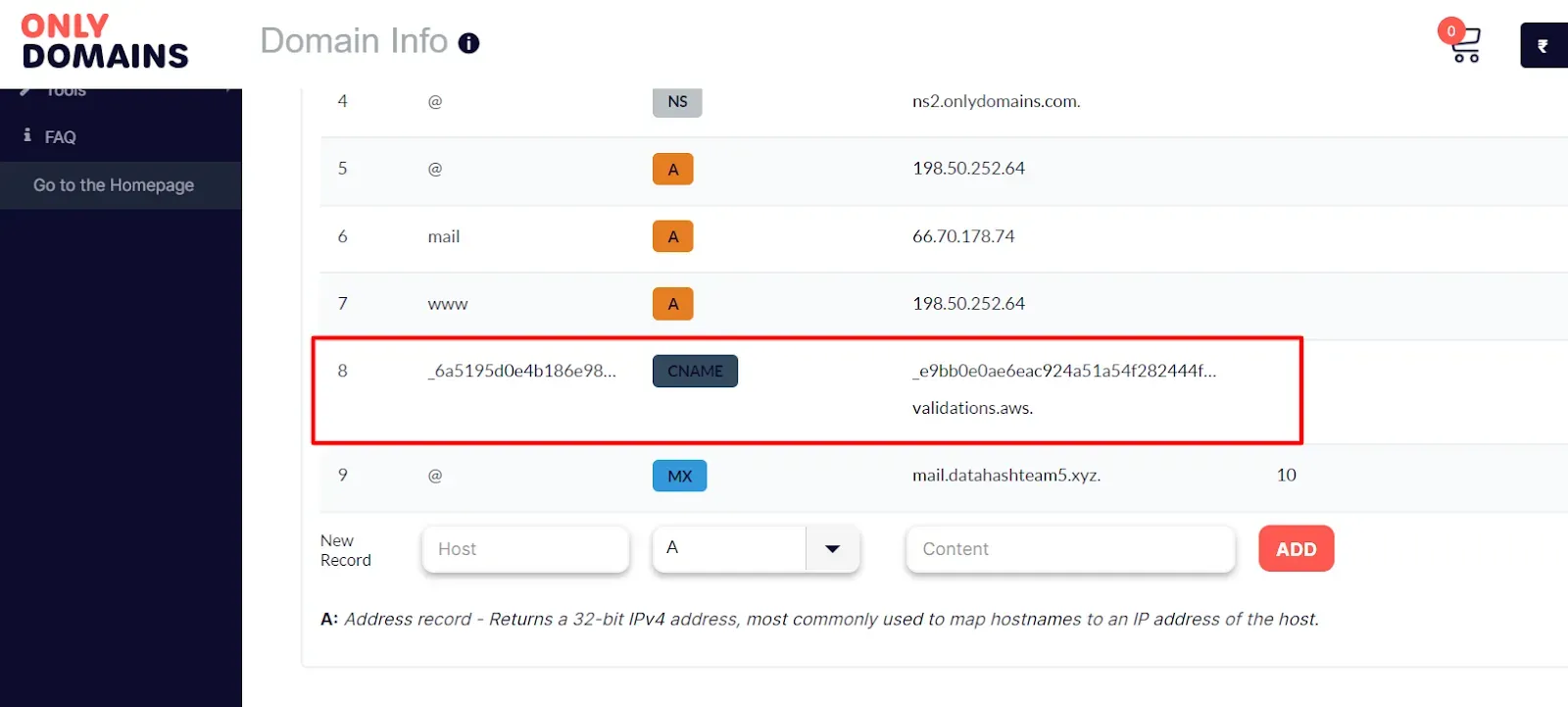The image size is (1568, 707).
Task: Open the shopping cart icon
Action: (x=1466, y=46)
